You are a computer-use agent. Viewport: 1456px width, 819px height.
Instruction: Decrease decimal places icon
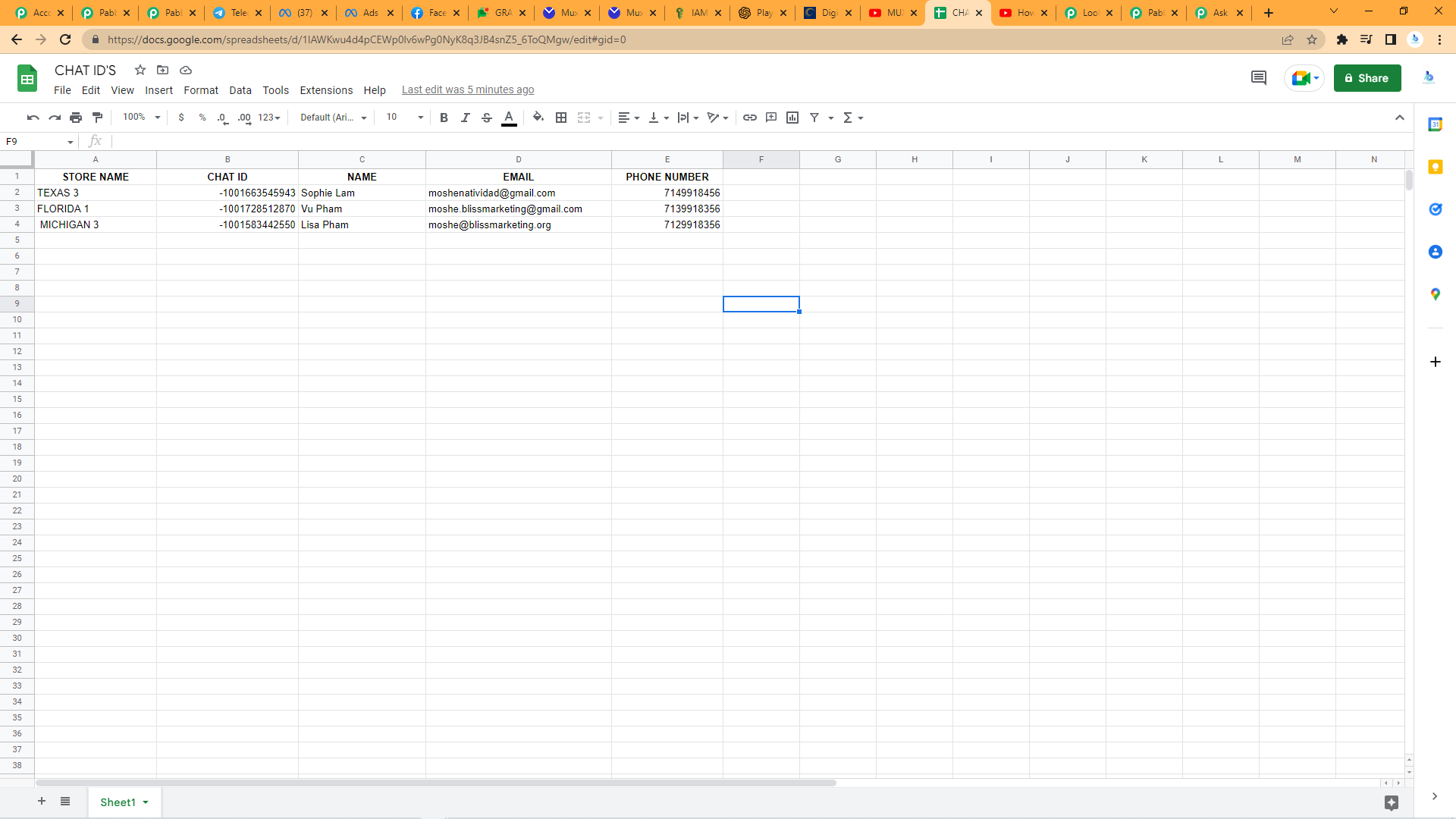tap(222, 118)
